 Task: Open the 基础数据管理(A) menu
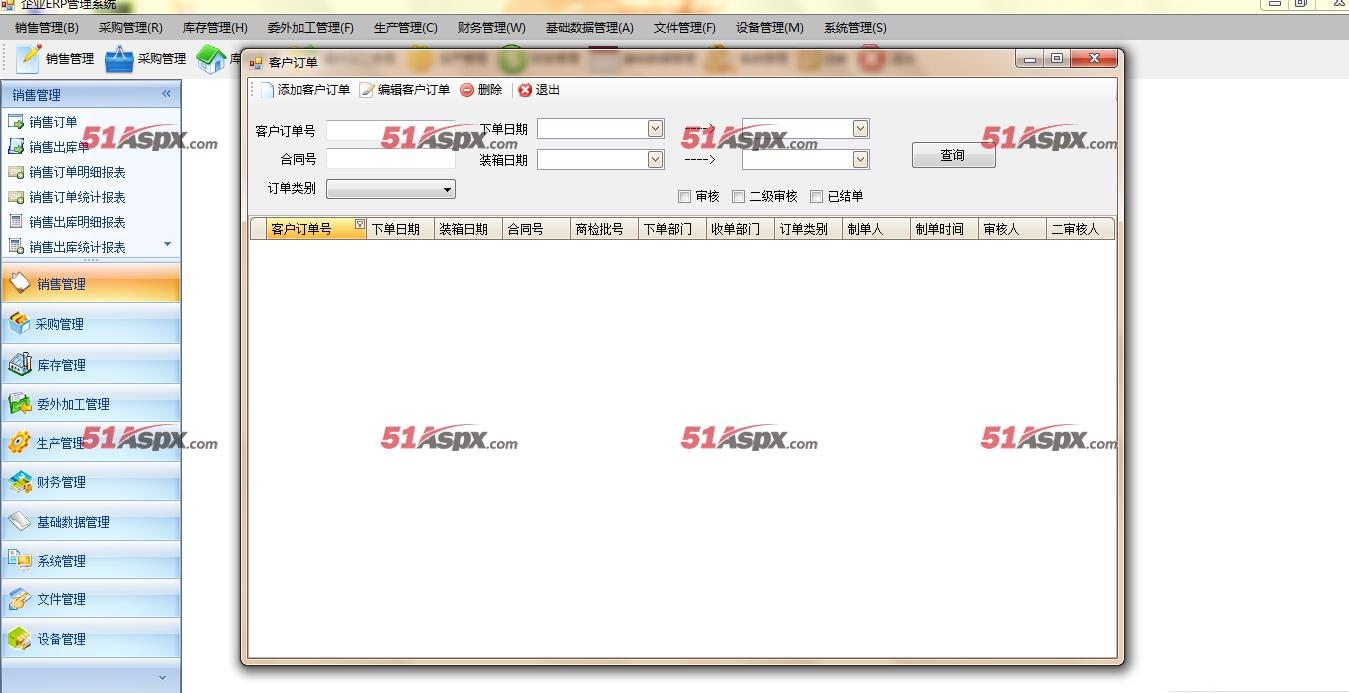point(589,28)
